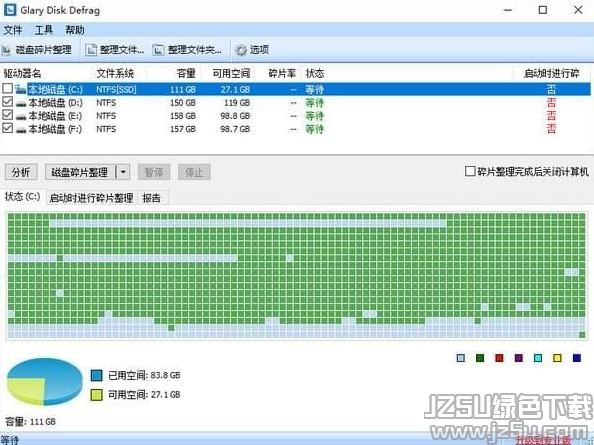594x445 pixels.
Task: Click the 98.8 GB free space cell
Action: click(x=235, y=116)
